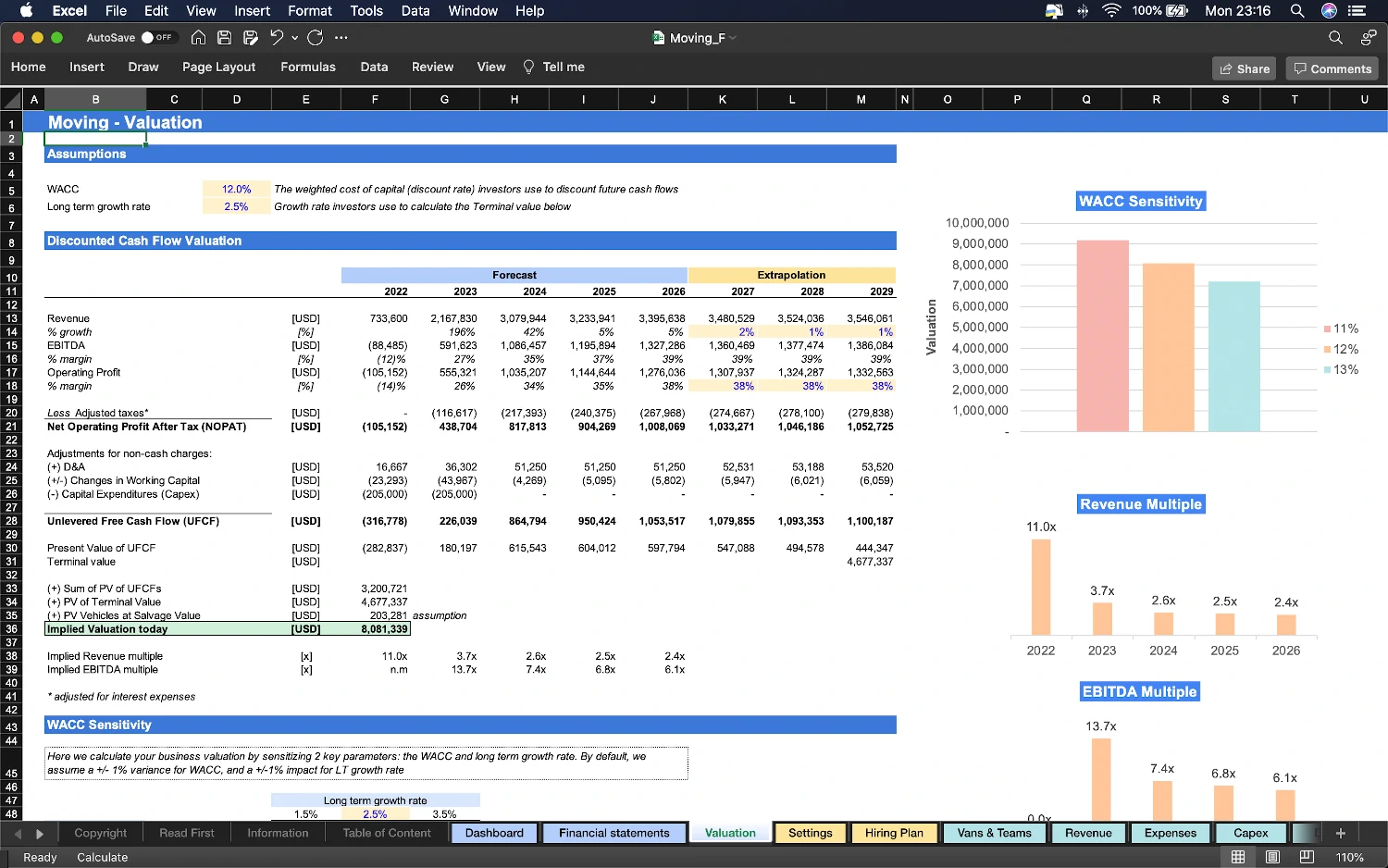The image size is (1388, 868).
Task: Click the share people icon in title bar
Action: coord(1369,38)
